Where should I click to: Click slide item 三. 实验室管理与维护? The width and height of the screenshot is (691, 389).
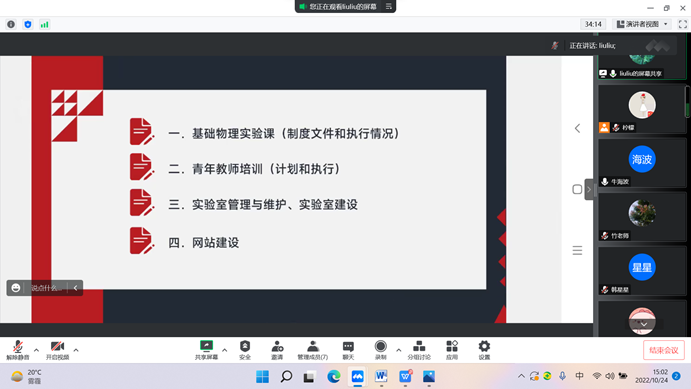pos(263,204)
